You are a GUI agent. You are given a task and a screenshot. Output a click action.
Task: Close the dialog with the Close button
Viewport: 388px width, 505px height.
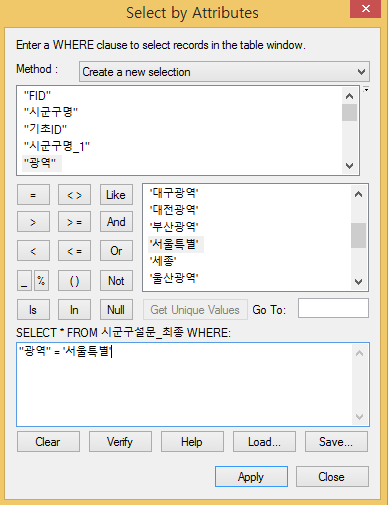click(332, 477)
